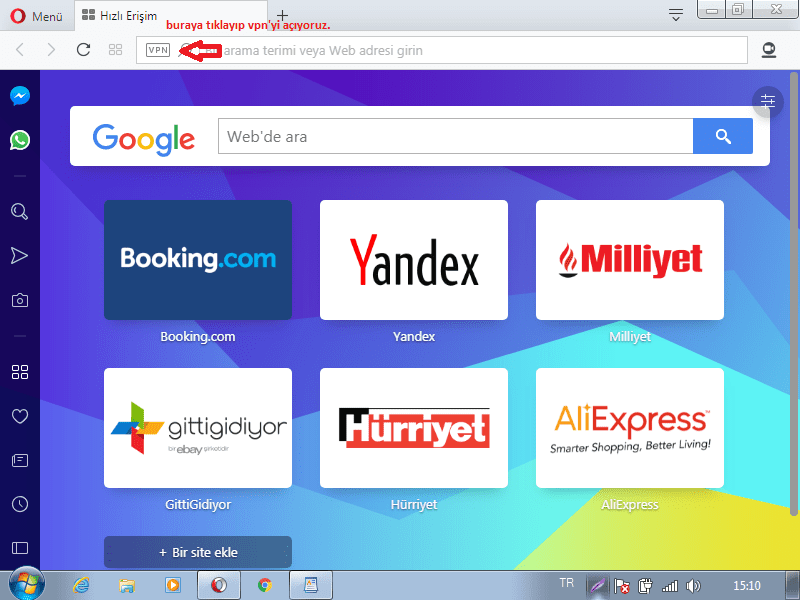
Task: Click the GittiGidiyor label under tile
Action: pyautogui.click(x=198, y=505)
